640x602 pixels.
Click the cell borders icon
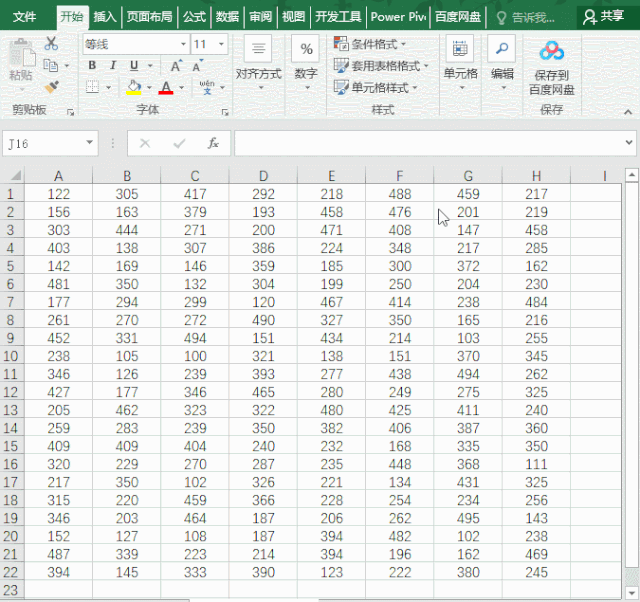point(93,87)
